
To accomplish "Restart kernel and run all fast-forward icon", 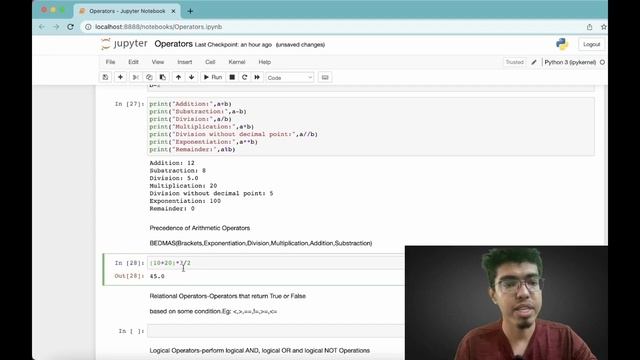I will (257, 77).
